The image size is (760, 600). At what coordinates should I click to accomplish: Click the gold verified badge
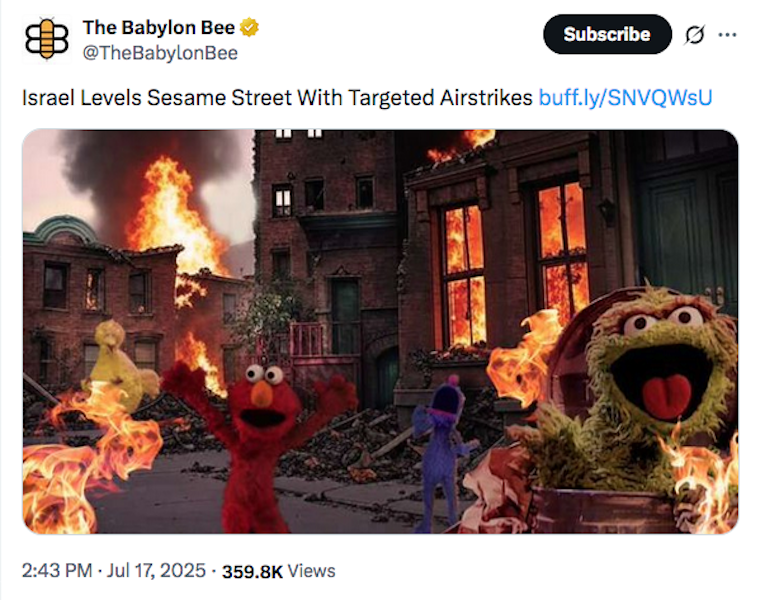pos(249,28)
